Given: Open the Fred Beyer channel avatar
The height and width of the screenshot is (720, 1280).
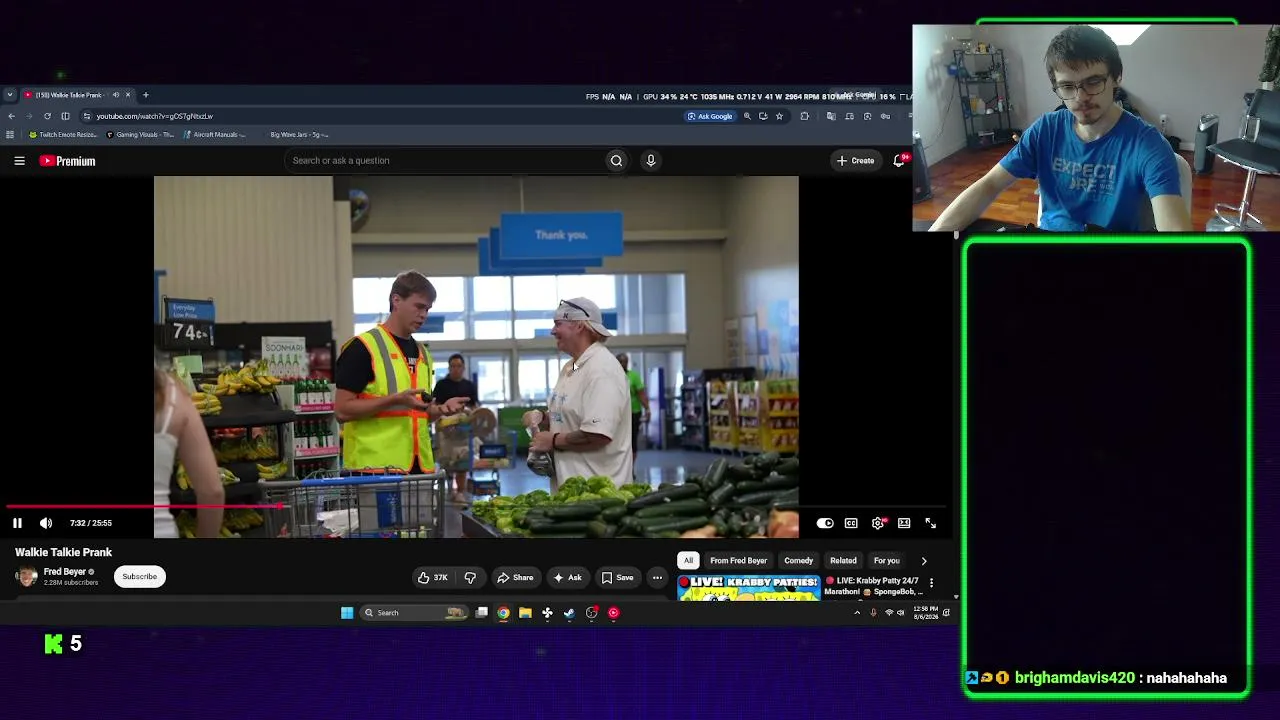Looking at the screenshot, I should tap(27, 576).
